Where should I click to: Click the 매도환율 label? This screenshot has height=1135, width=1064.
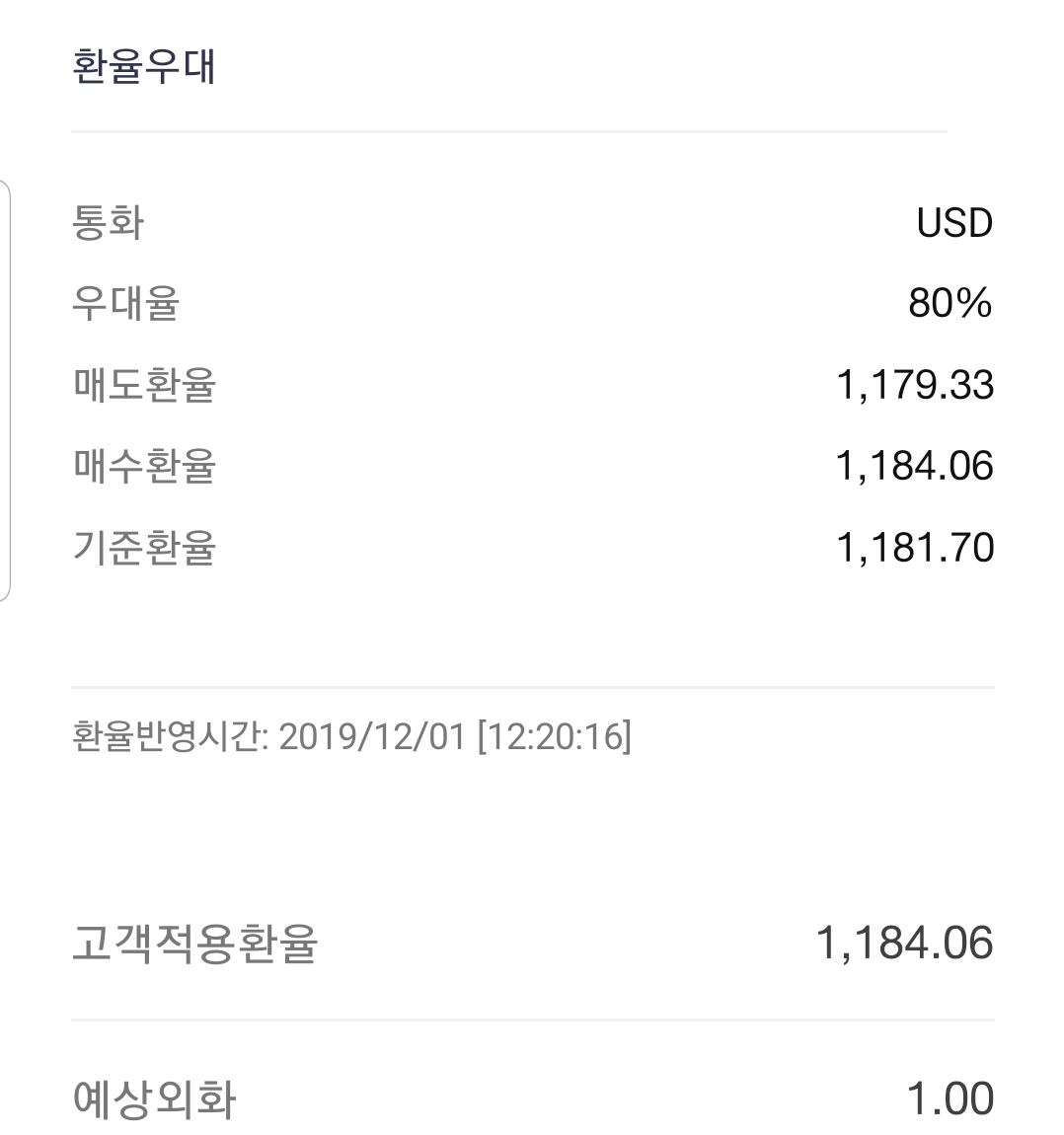144,385
